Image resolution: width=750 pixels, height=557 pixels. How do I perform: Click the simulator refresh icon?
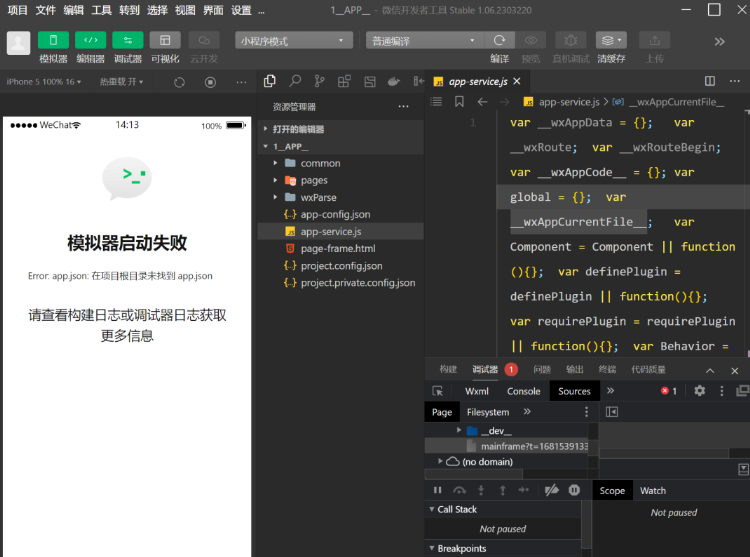click(179, 82)
